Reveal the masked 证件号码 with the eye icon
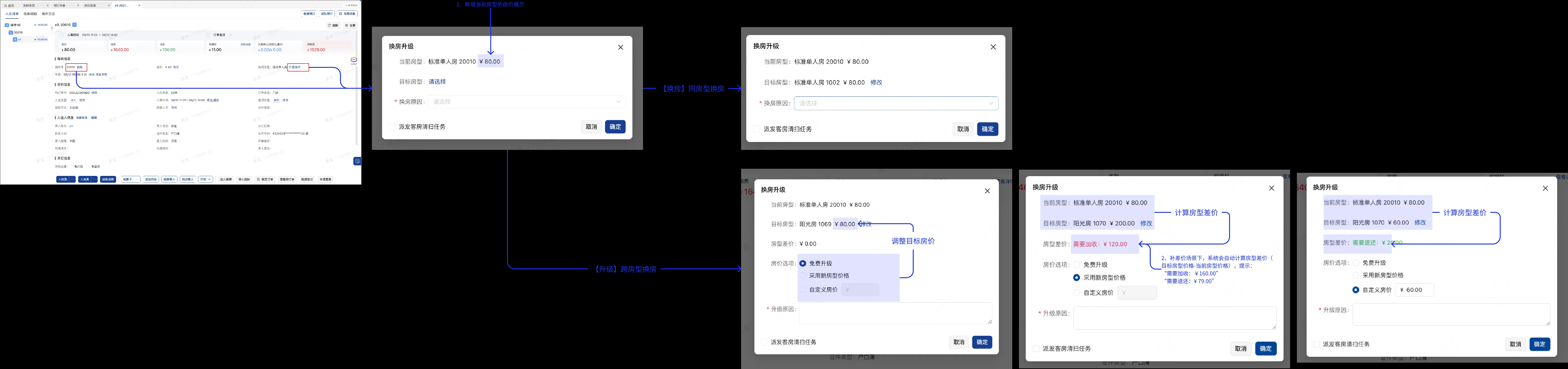 coord(307,133)
